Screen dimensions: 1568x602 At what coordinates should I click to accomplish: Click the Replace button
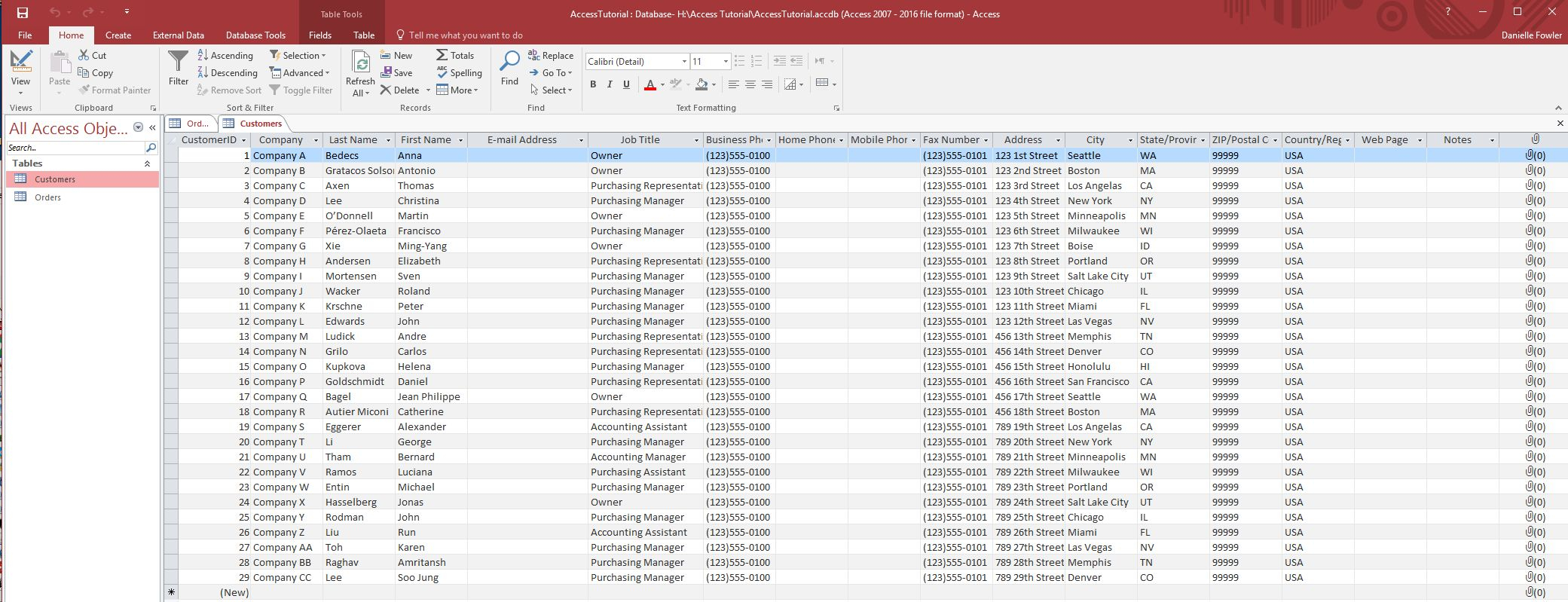point(551,56)
